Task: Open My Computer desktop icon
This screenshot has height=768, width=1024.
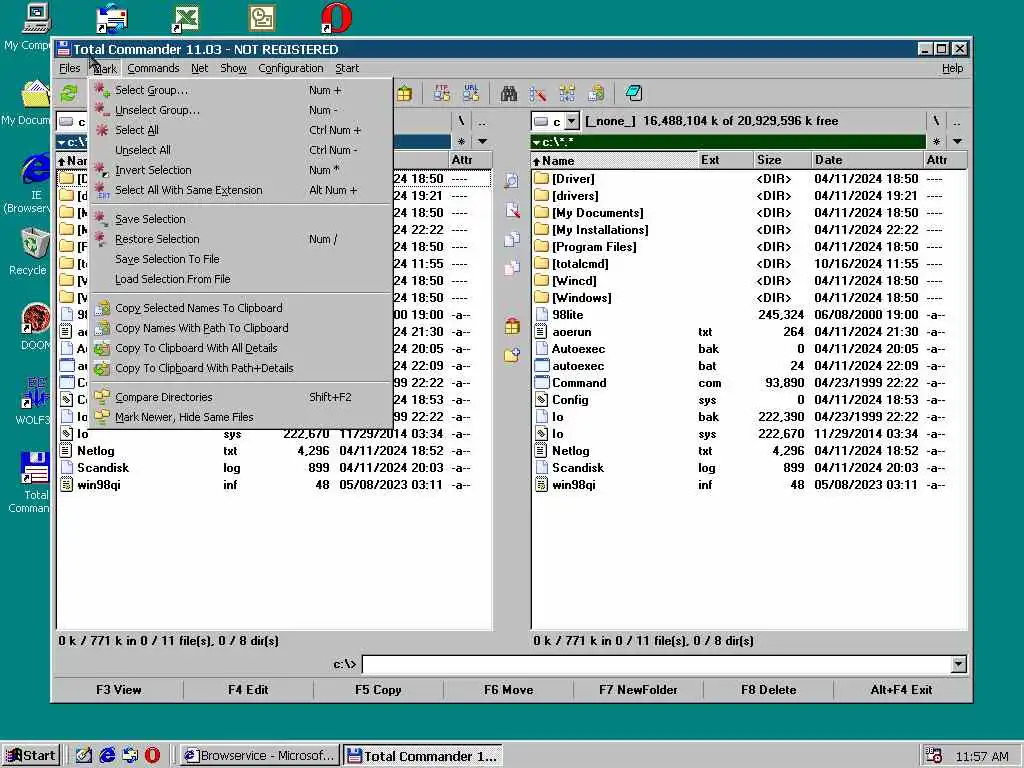Action: click(36, 18)
